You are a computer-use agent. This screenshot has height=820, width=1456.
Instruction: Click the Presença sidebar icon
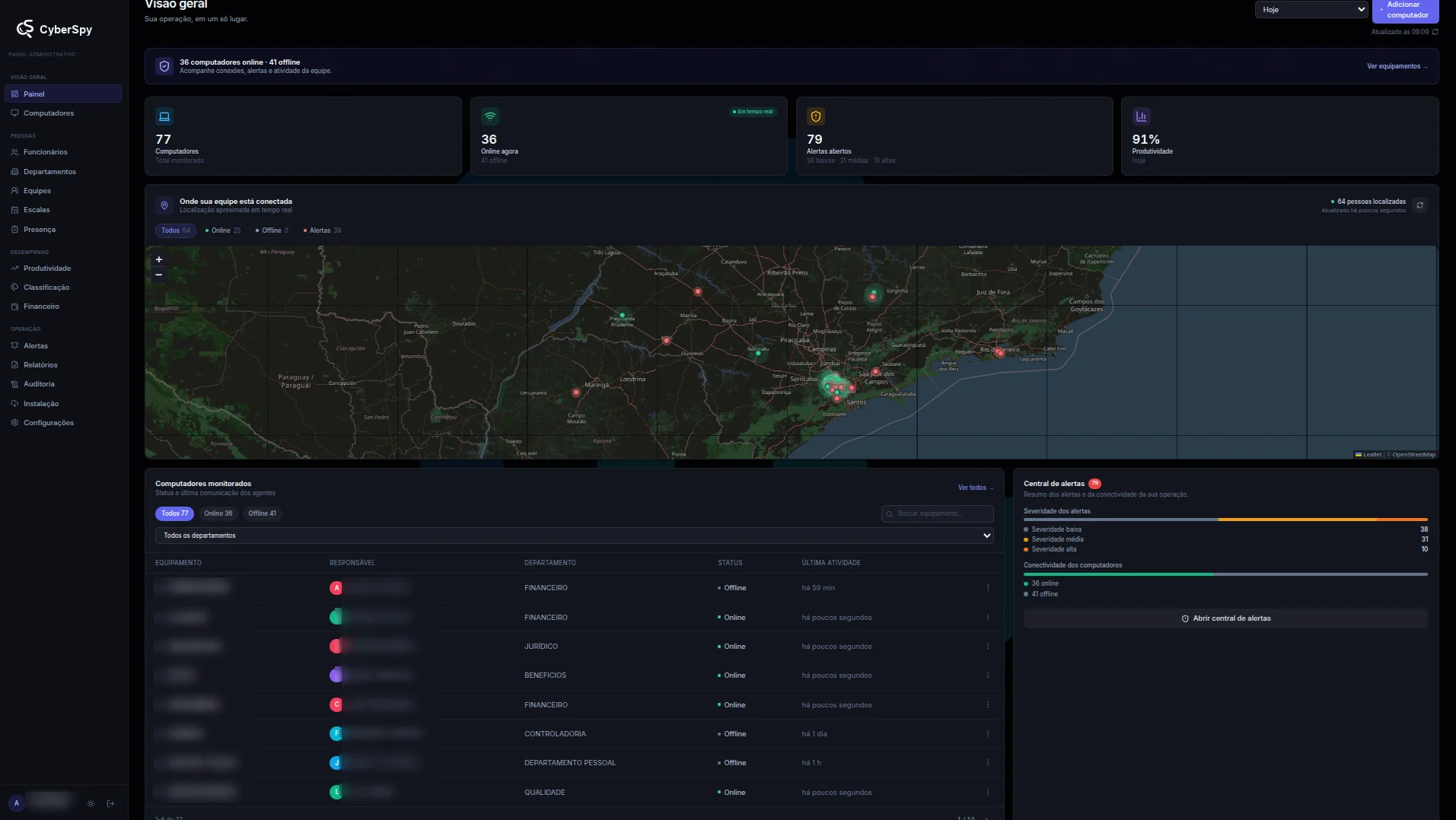click(14, 230)
